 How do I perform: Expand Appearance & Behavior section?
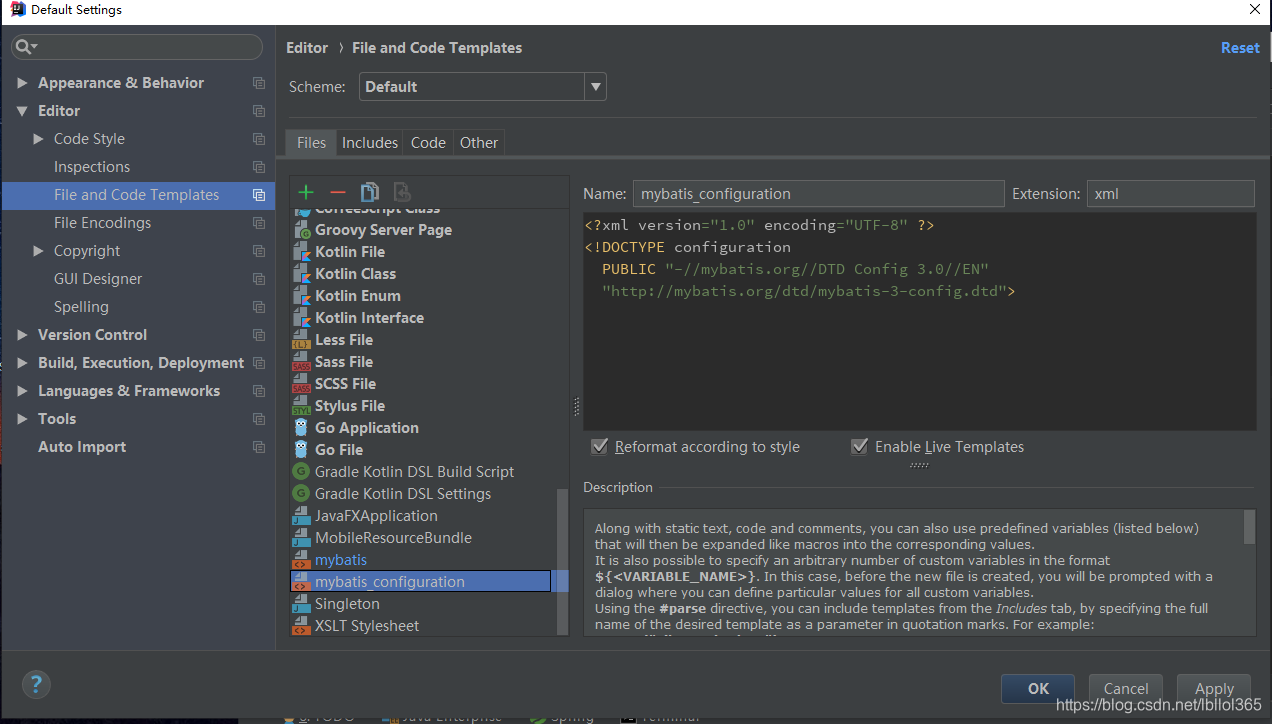(x=23, y=83)
